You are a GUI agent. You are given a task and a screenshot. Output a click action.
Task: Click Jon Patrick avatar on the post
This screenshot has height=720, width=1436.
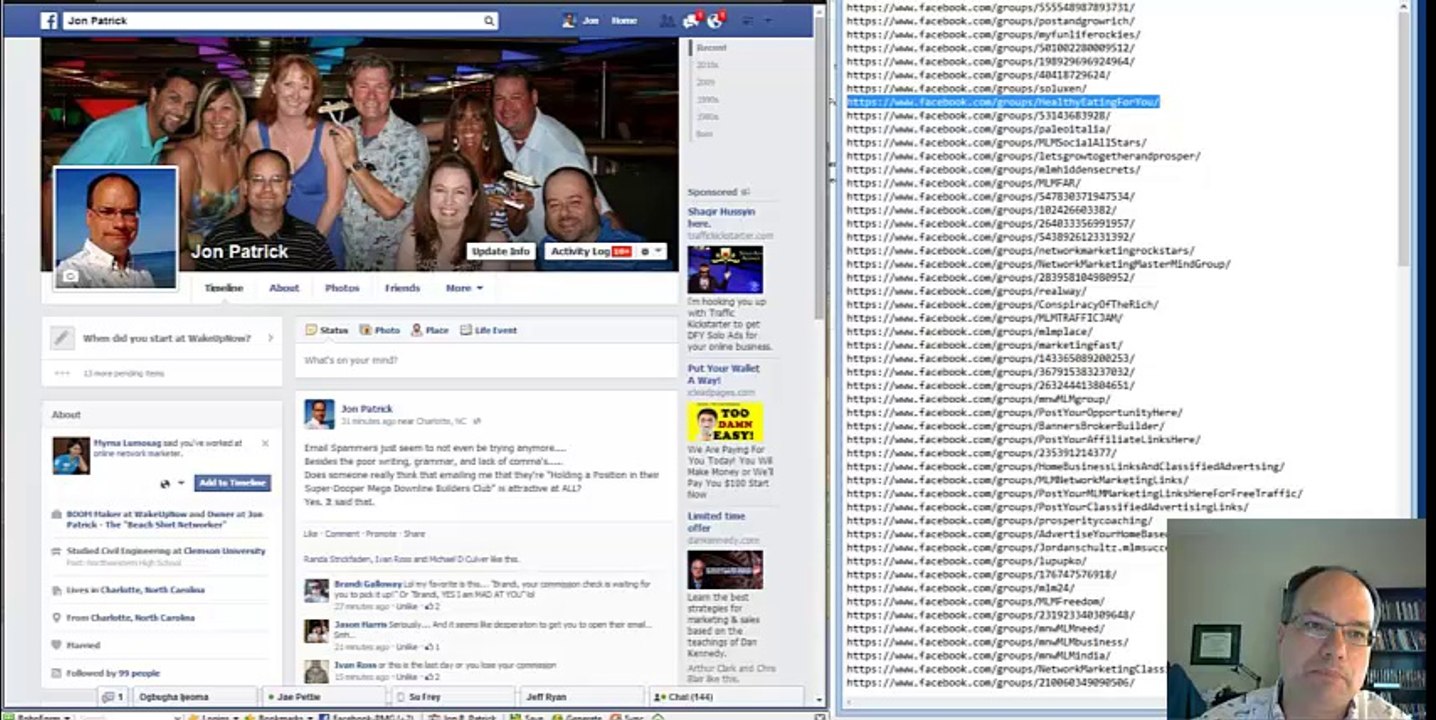319,414
